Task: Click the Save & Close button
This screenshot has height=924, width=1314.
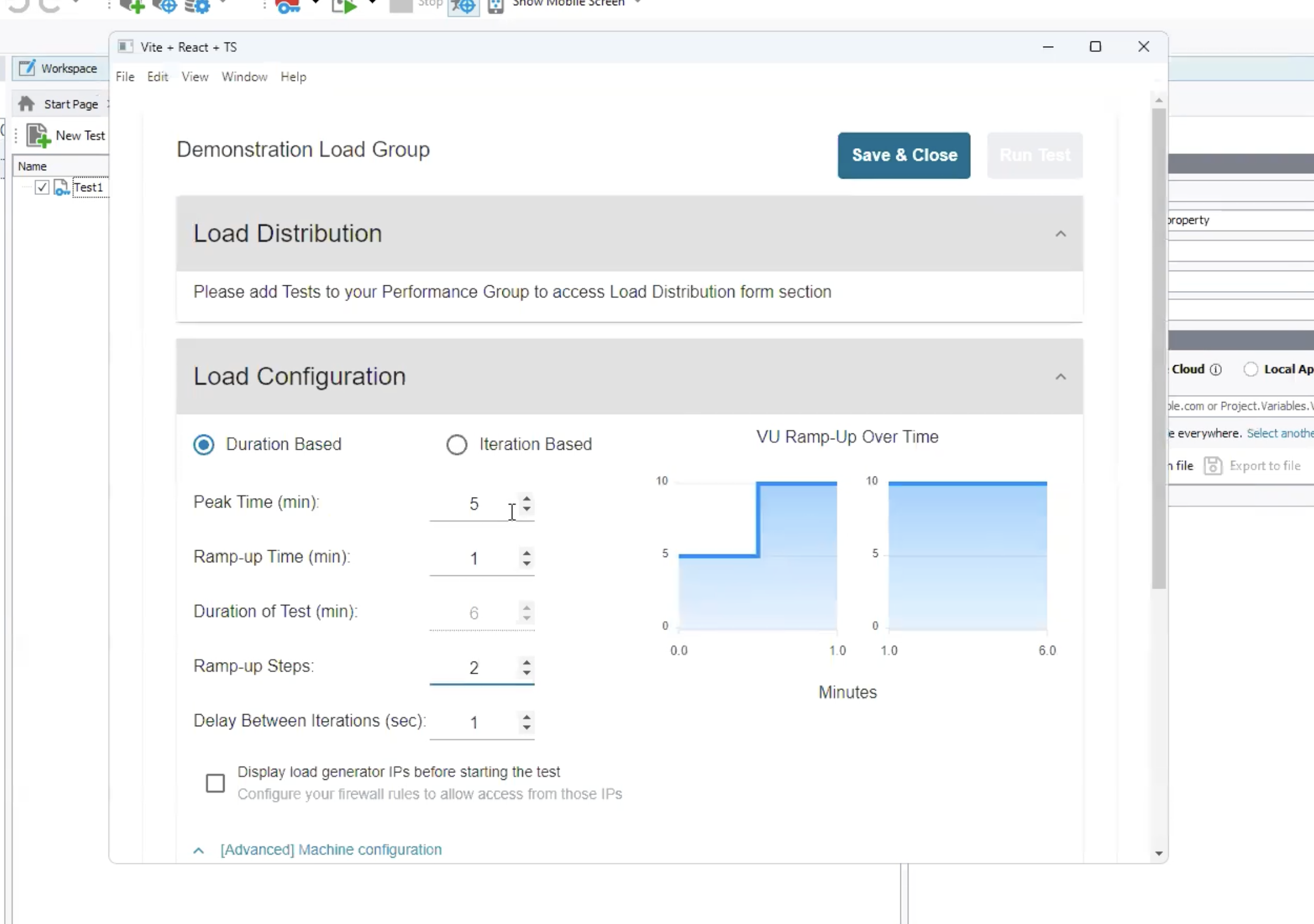Action: tap(904, 155)
